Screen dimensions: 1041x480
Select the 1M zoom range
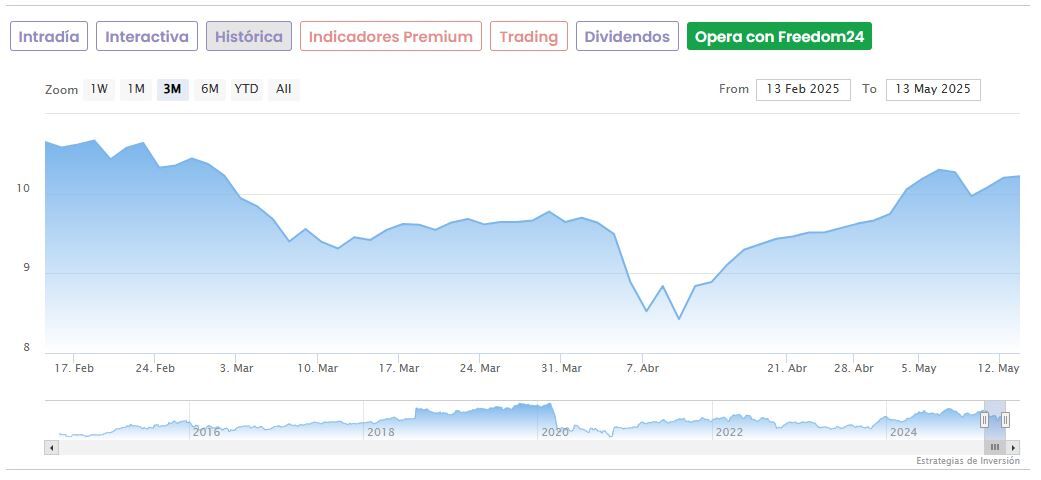point(136,89)
